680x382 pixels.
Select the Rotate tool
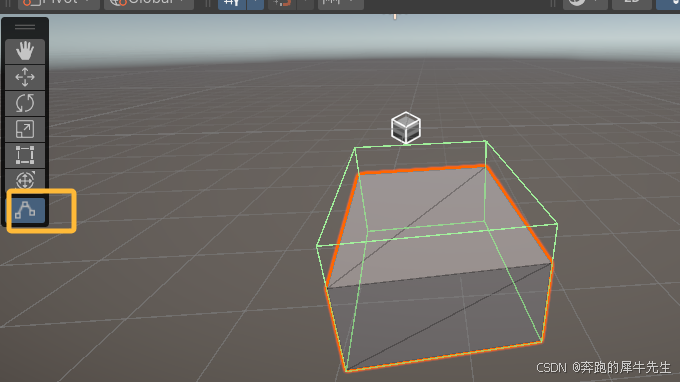[x=25, y=103]
